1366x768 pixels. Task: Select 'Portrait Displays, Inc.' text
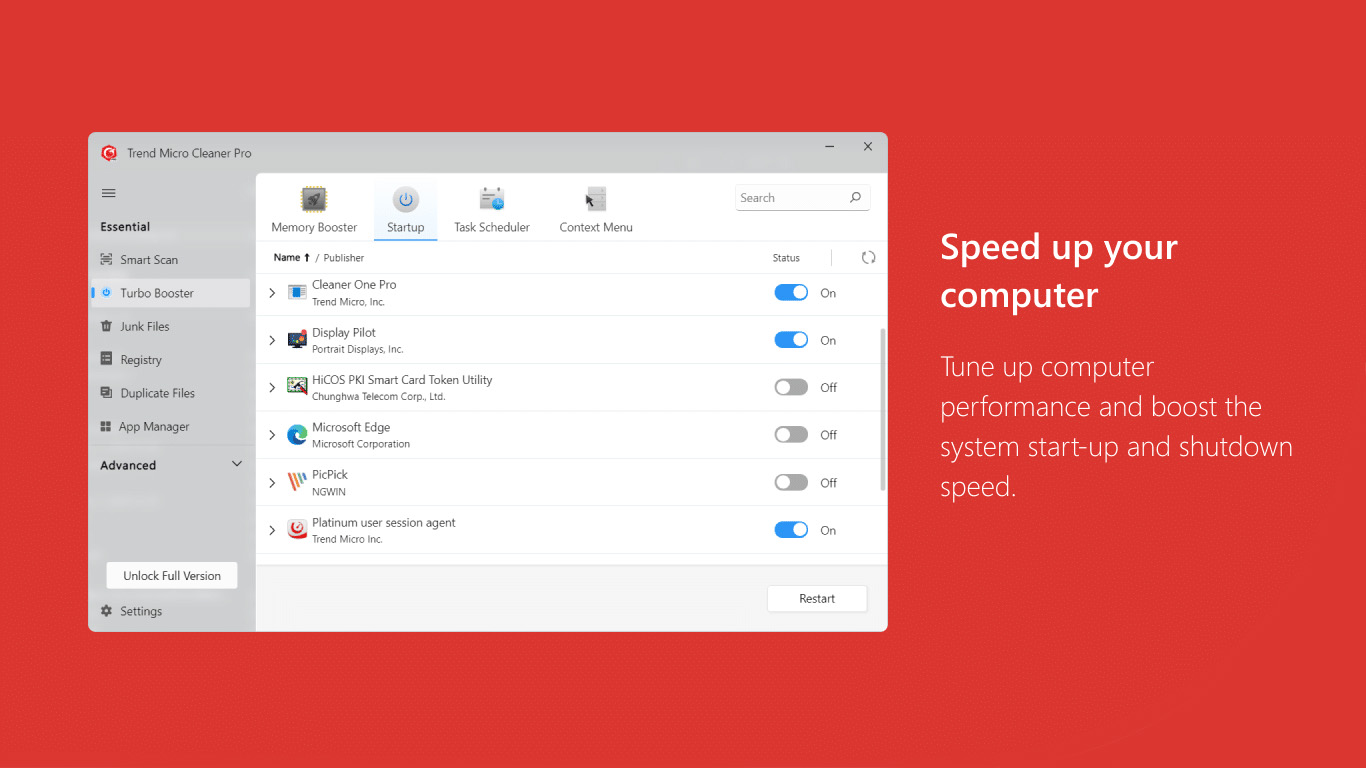[358, 350]
